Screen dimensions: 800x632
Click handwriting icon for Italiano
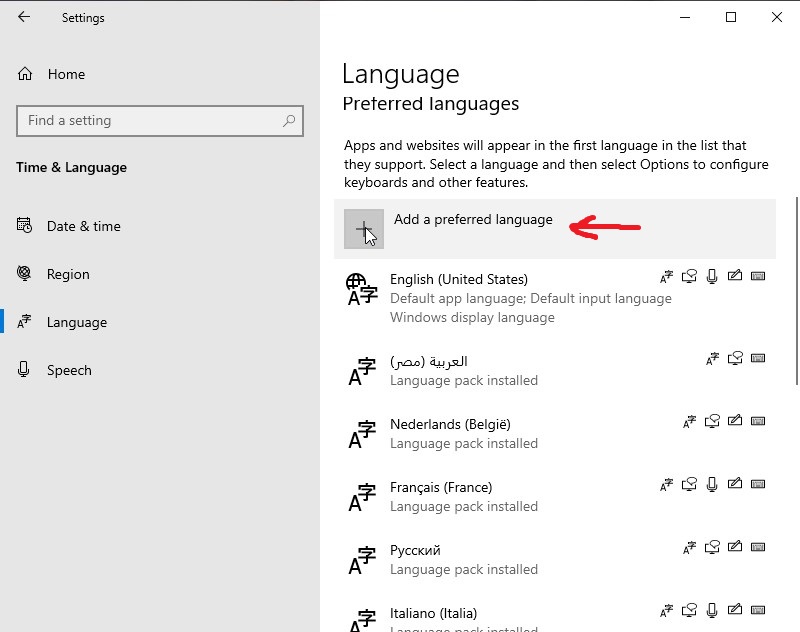735,610
